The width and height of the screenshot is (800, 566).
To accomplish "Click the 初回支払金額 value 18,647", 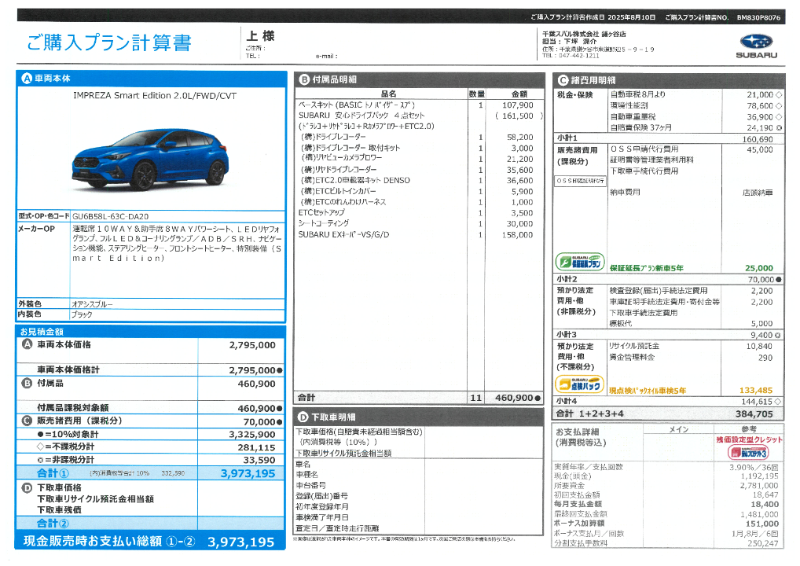I will pos(766,495).
